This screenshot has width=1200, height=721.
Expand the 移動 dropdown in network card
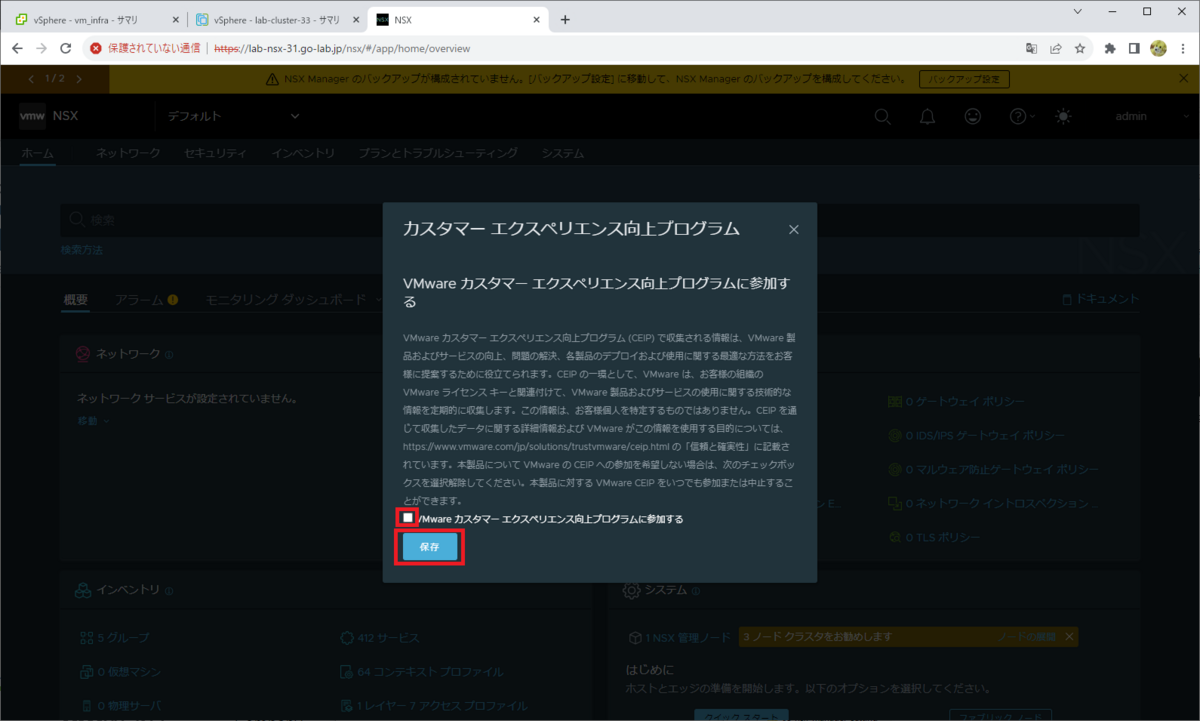point(93,421)
